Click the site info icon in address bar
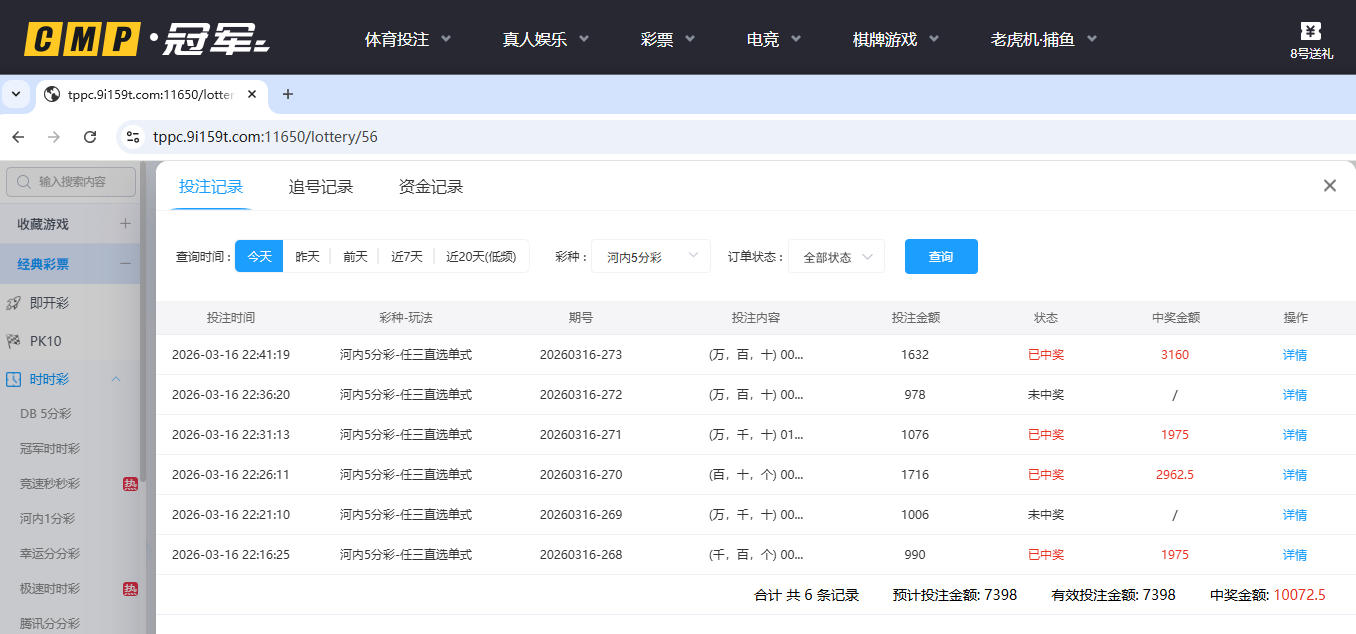The width and height of the screenshot is (1356, 634). (x=133, y=137)
